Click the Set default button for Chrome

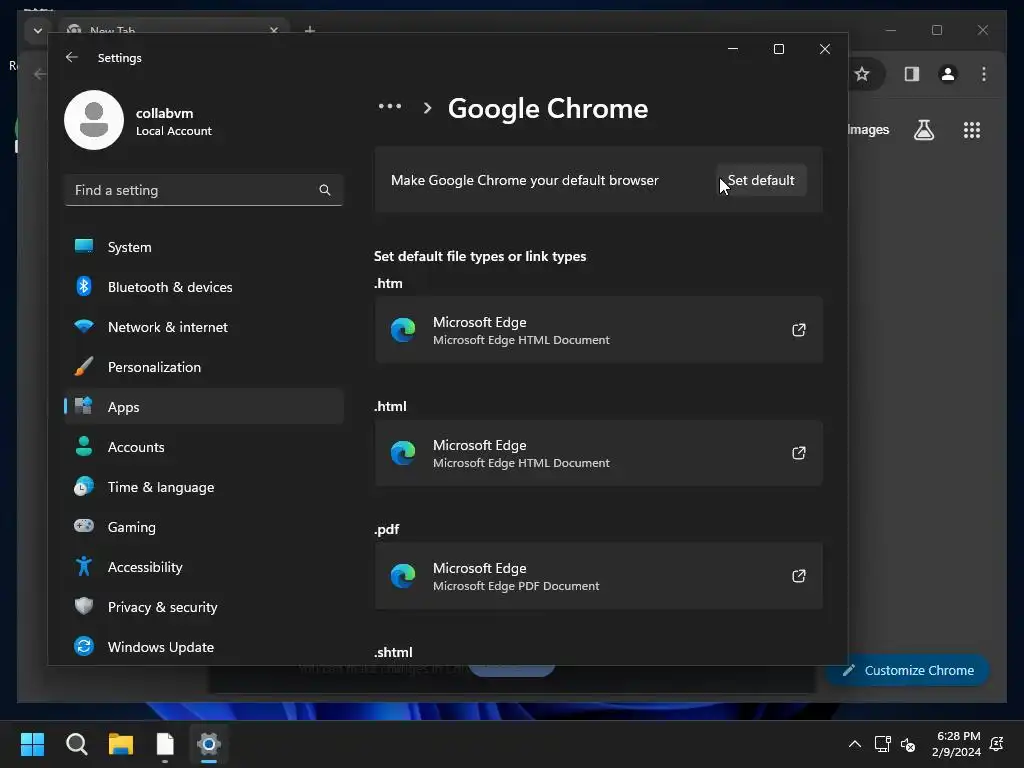[761, 180]
